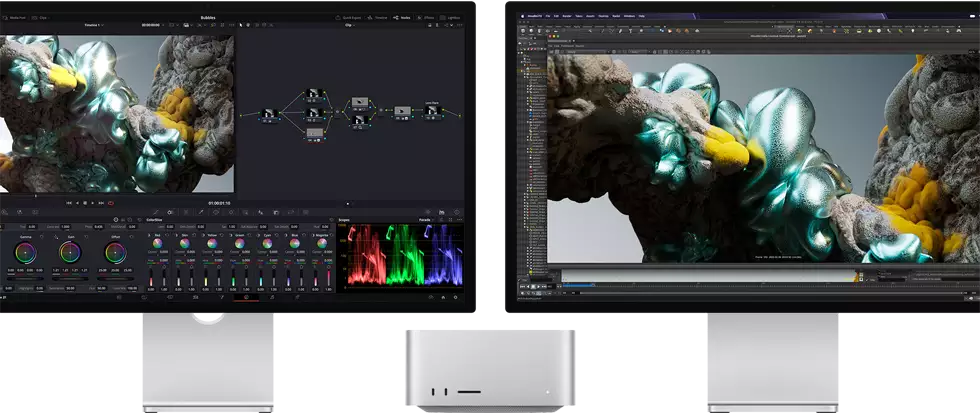This screenshot has width=980, height=414.
Task: Open the Windows menu in Houdini
Action: point(629,15)
